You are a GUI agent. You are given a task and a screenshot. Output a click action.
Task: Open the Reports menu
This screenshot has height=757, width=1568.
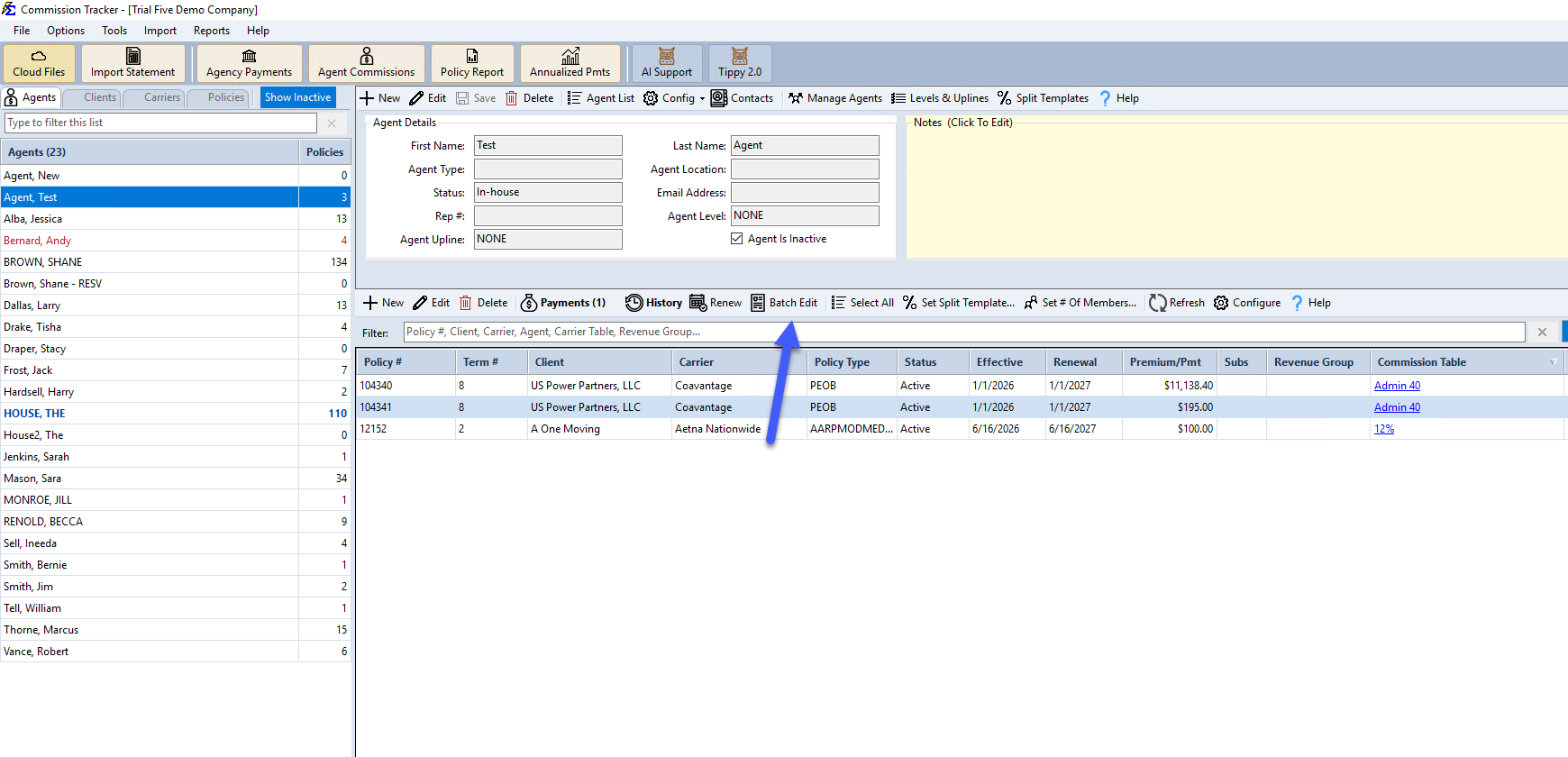212,31
